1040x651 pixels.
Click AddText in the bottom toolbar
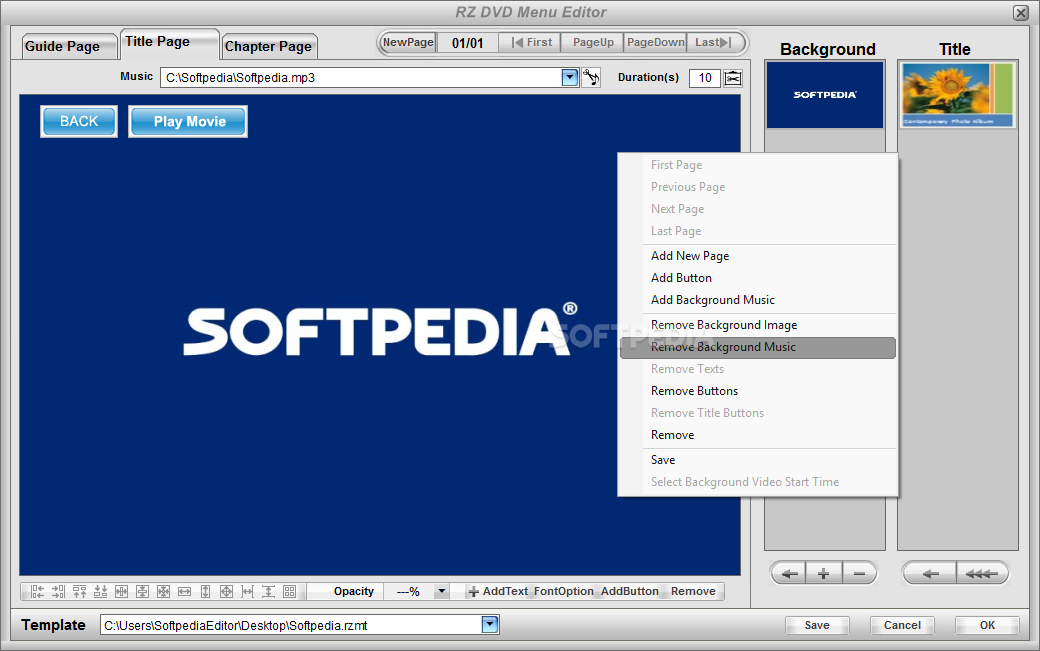[x=497, y=591]
